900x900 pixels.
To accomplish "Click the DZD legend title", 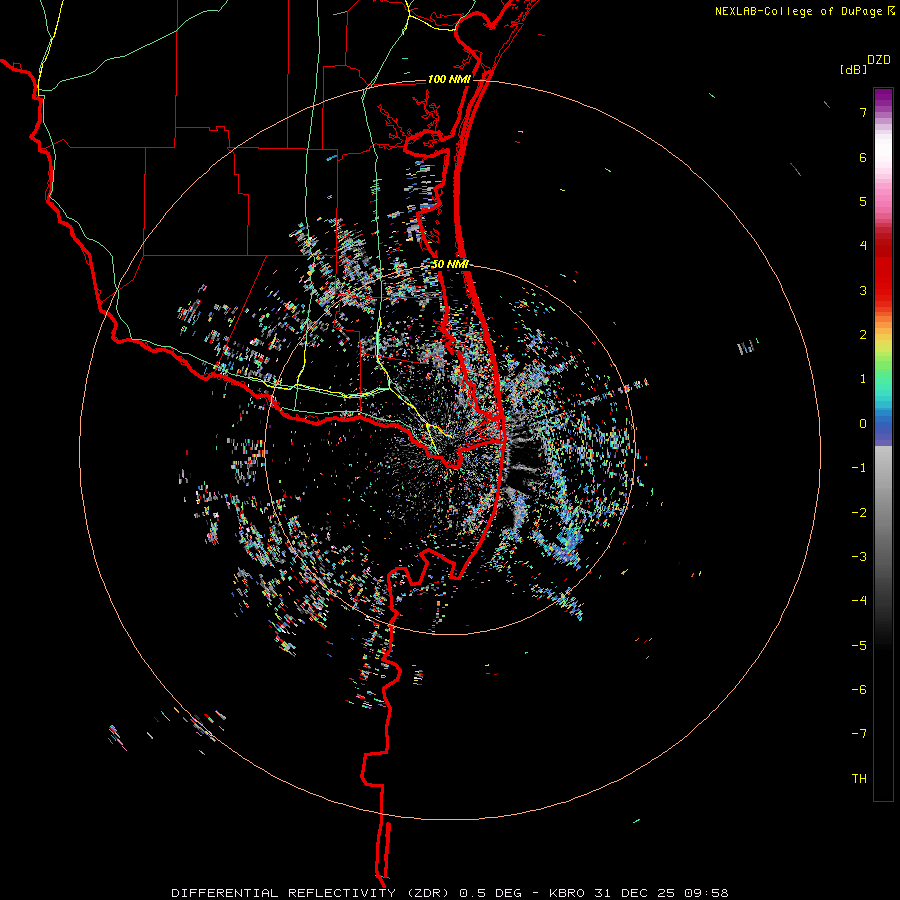I will pyautogui.click(x=879, y=60).
